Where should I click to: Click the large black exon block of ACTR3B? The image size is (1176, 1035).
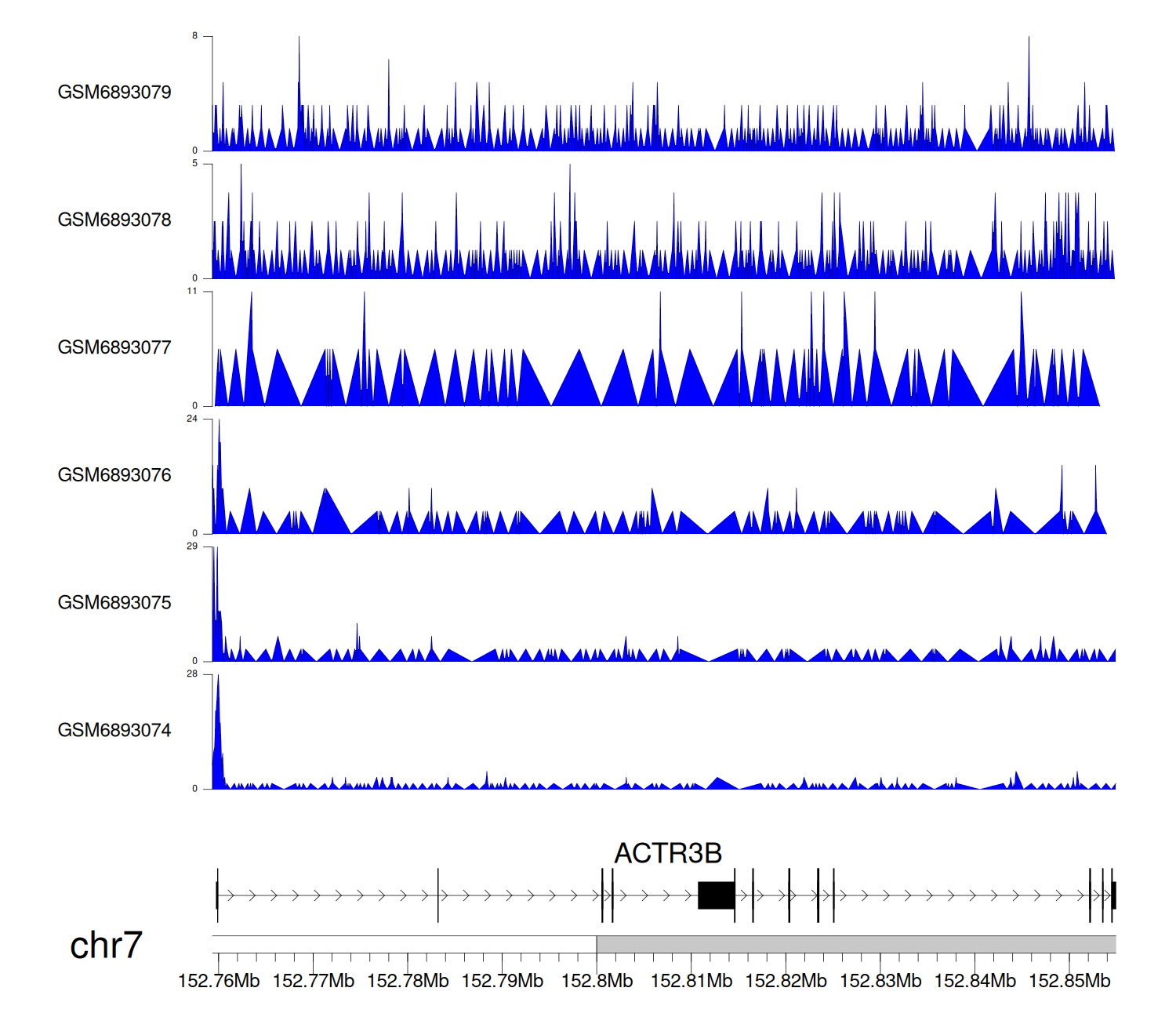tap(716, 895)
